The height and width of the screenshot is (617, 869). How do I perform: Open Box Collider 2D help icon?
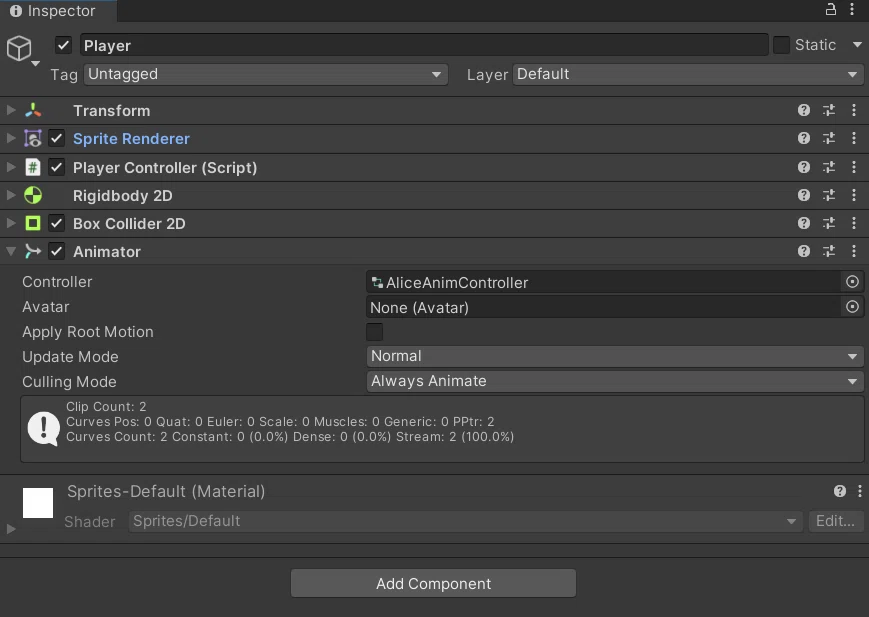pyautogui.click(x=804, y=223)
